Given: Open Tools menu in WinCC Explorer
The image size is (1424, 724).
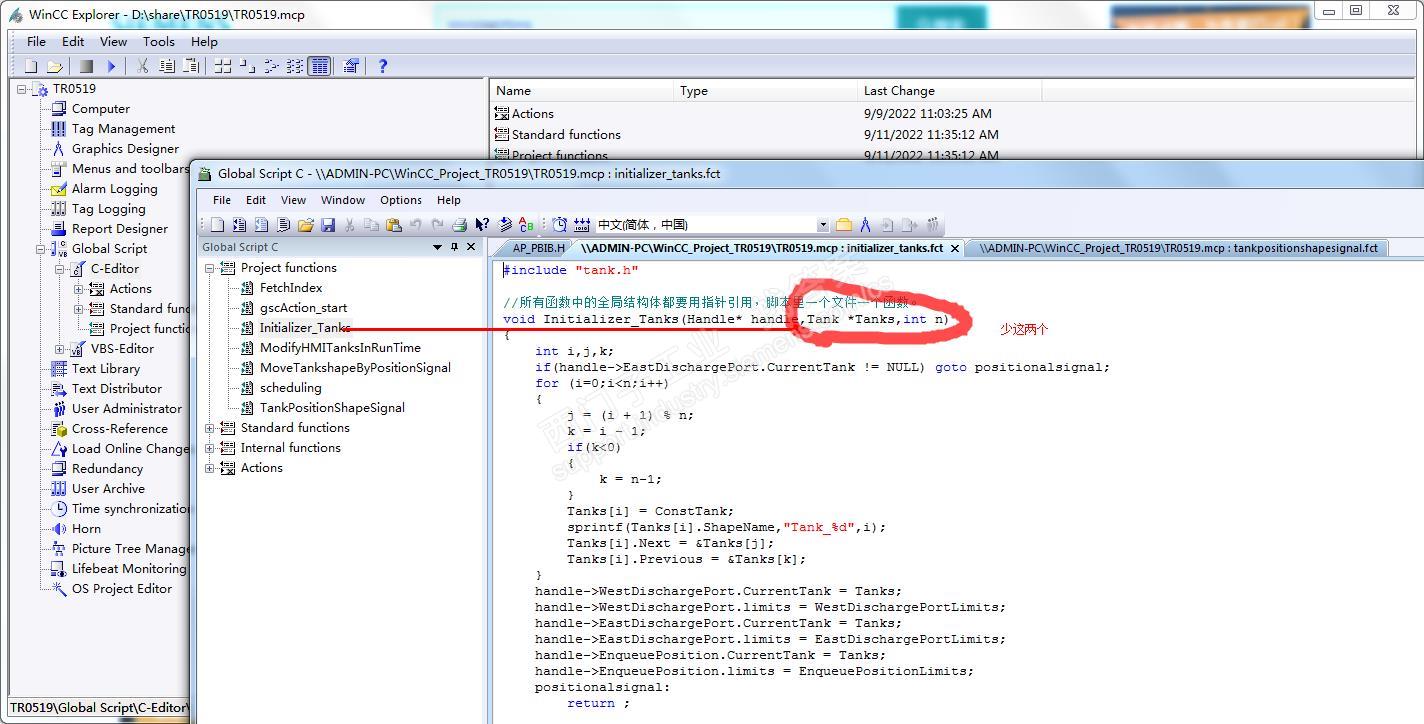Looking at the screenshot, I should [x=159, y=42].
